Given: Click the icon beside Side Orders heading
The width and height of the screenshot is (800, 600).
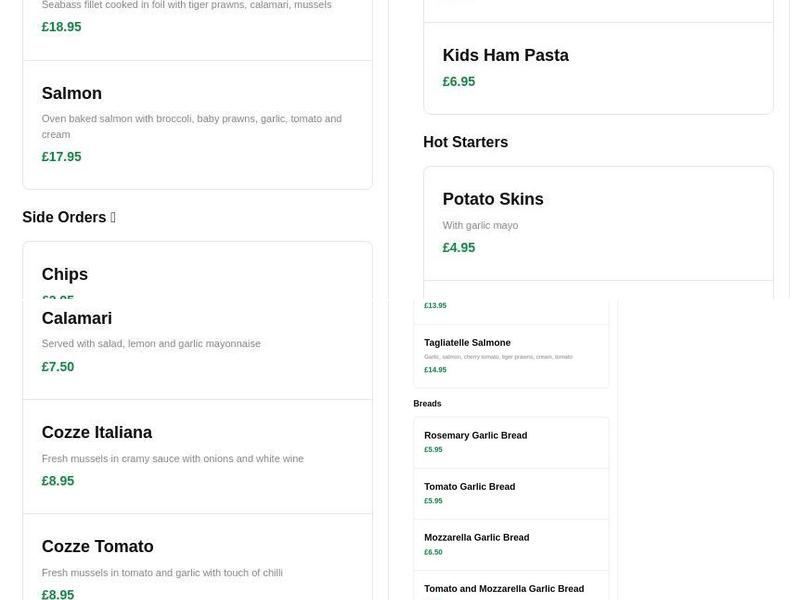Looking at the screenshot, I should point(113,216).
